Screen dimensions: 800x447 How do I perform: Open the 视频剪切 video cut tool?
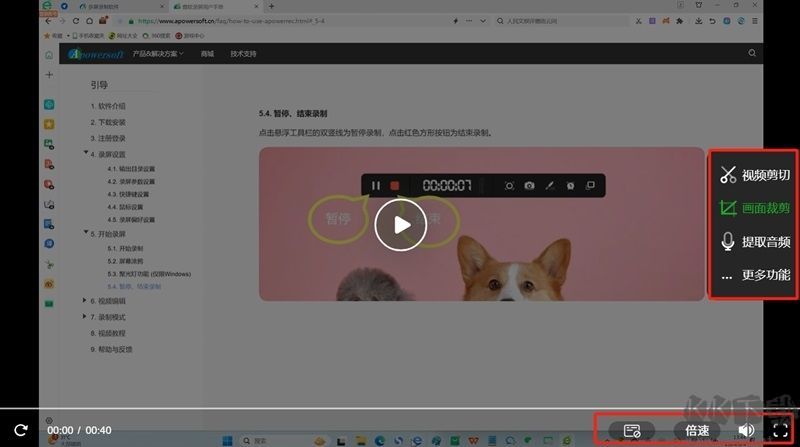[755, 175]
